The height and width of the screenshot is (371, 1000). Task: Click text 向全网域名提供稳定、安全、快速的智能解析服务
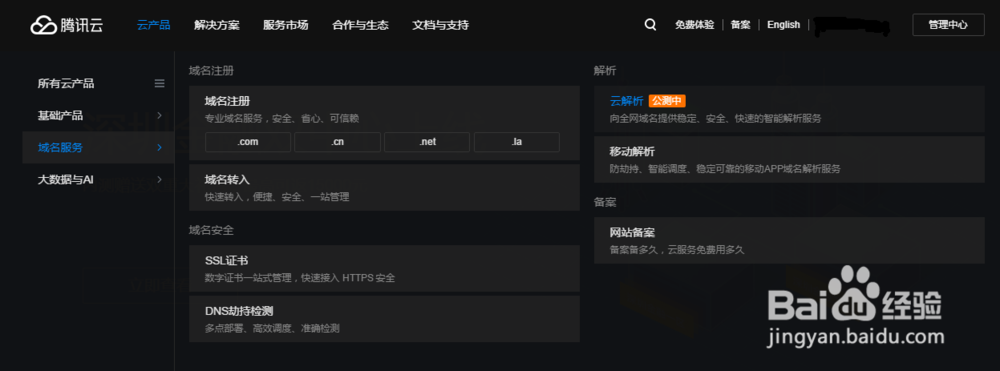(x=716, y=119)
